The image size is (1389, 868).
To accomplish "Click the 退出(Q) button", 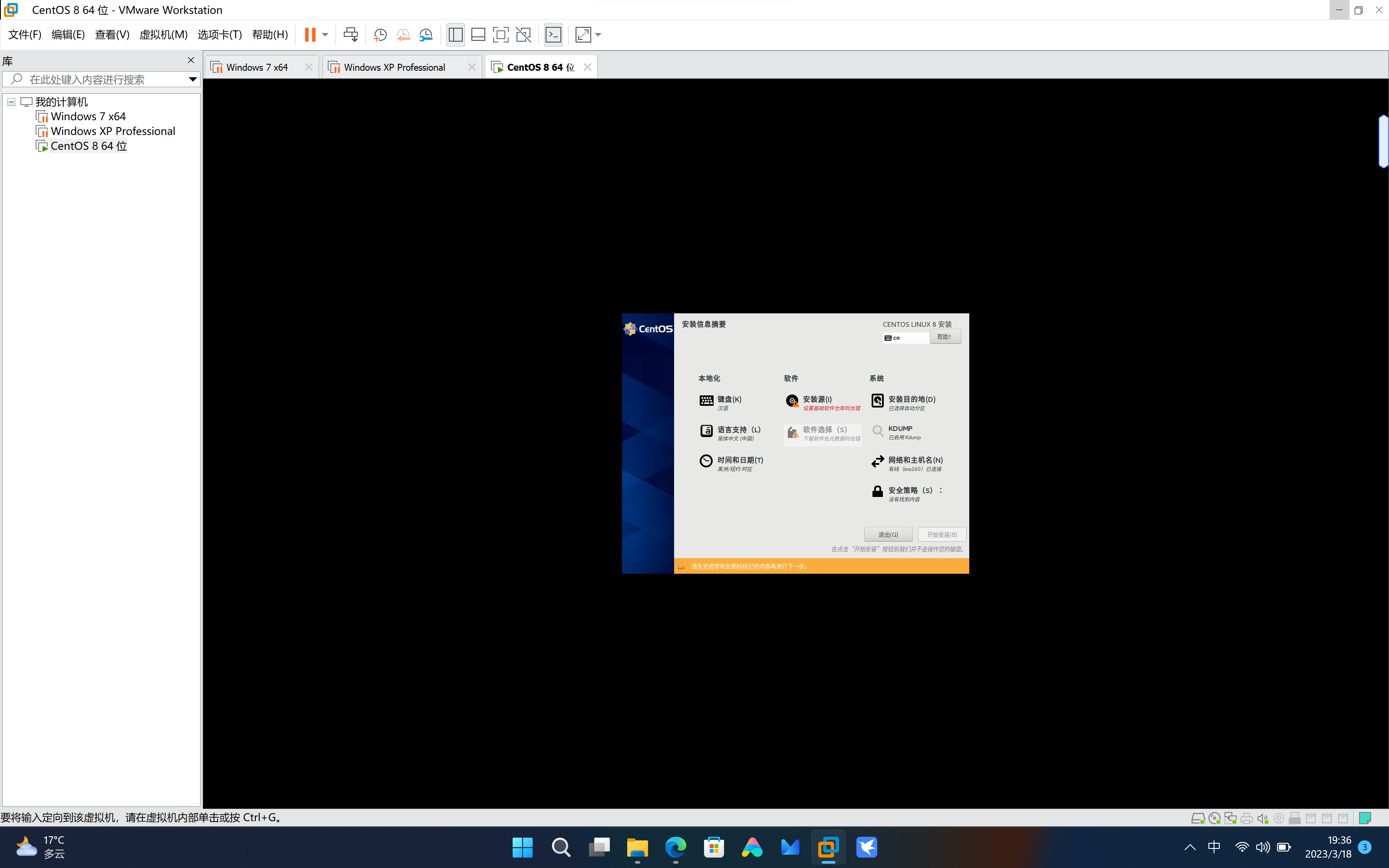I will click(x=887, y=534).
